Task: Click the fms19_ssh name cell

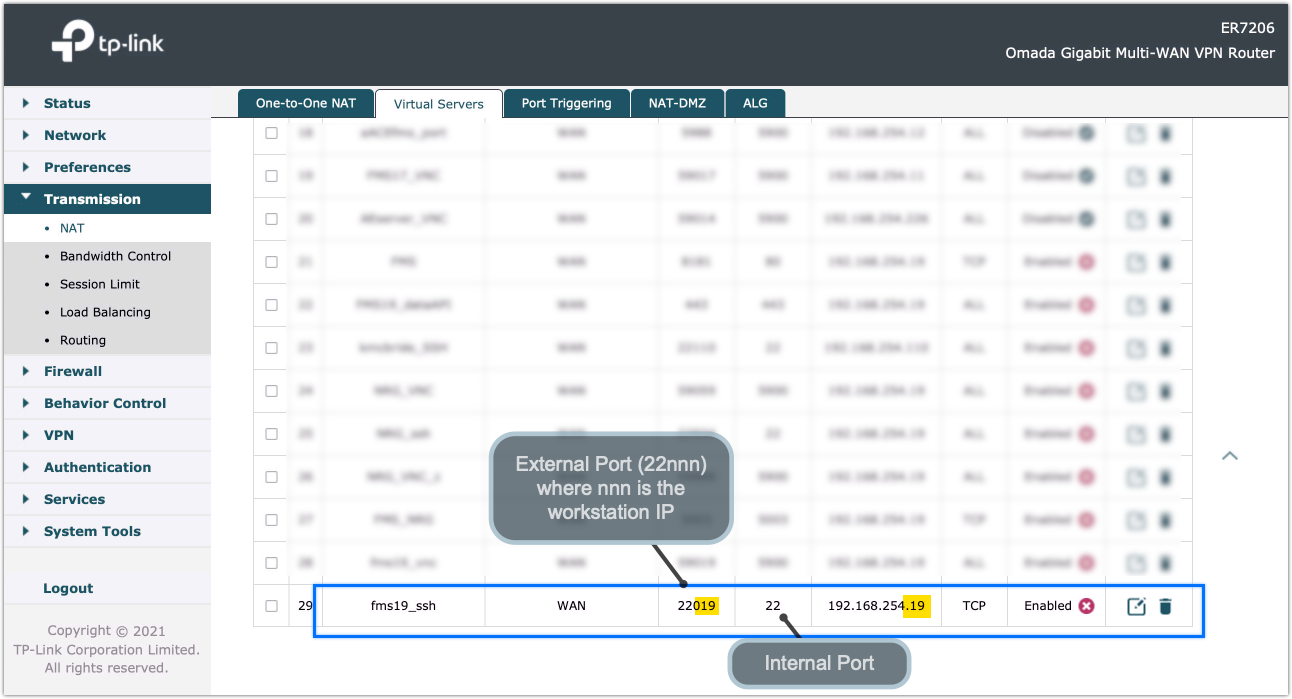Action: (403, 606)
